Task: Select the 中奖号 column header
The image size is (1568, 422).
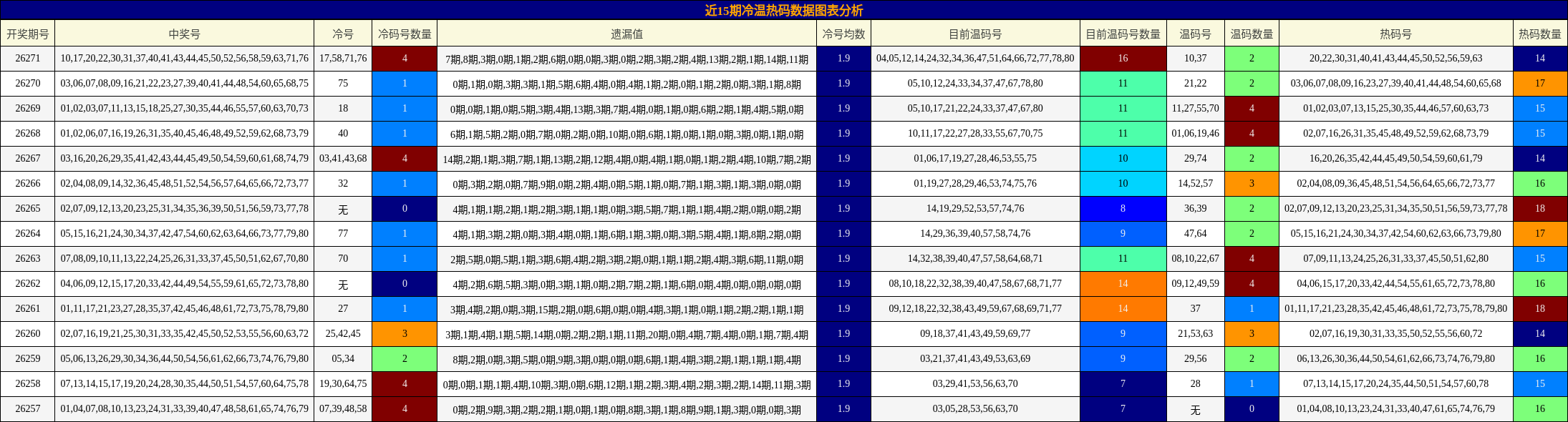Action: [185, 34]
